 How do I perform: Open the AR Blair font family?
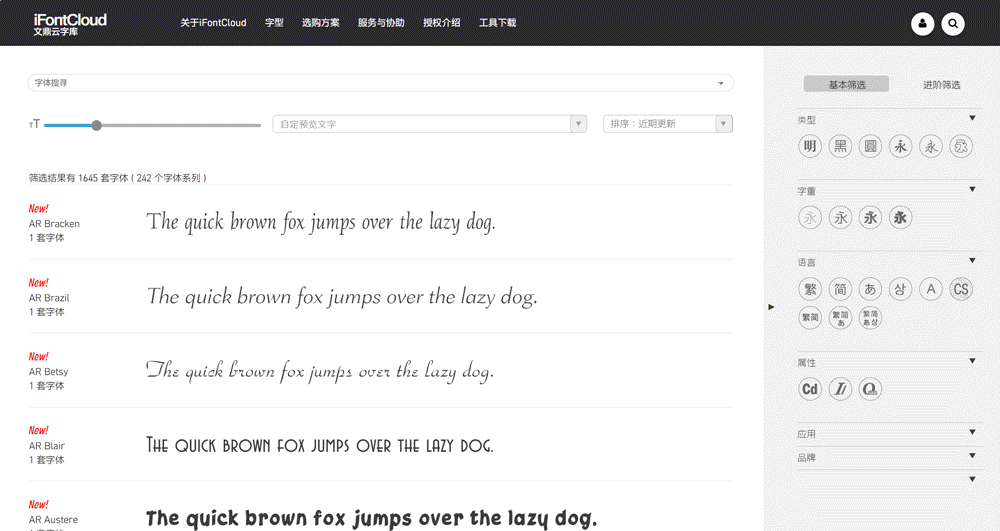(x=47, y=446)
